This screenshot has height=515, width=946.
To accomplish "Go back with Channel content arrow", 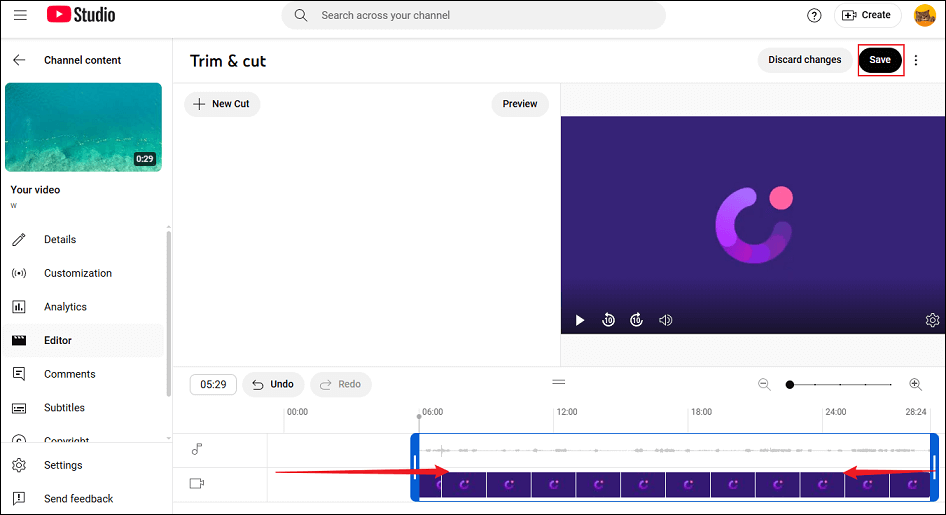I will point(19,60).
